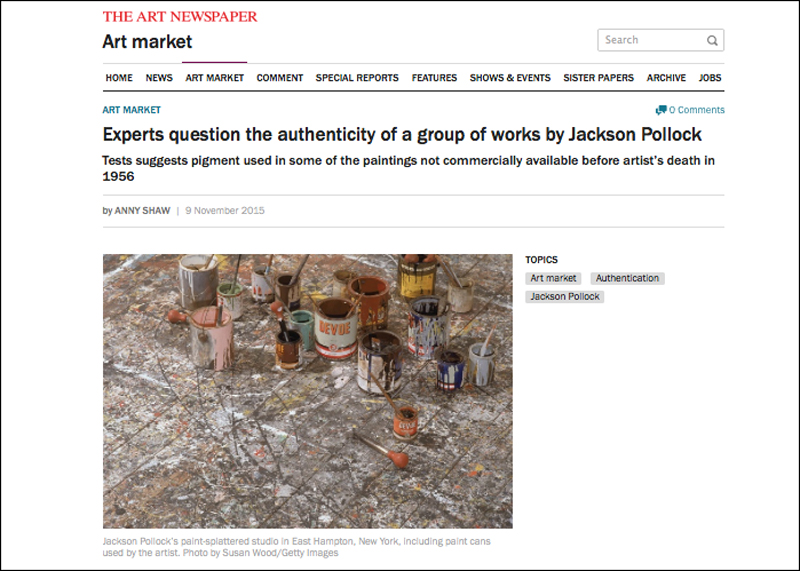Go to the Home menu item
The width and height of the screenshot is (800, 571).
(119, 78)
